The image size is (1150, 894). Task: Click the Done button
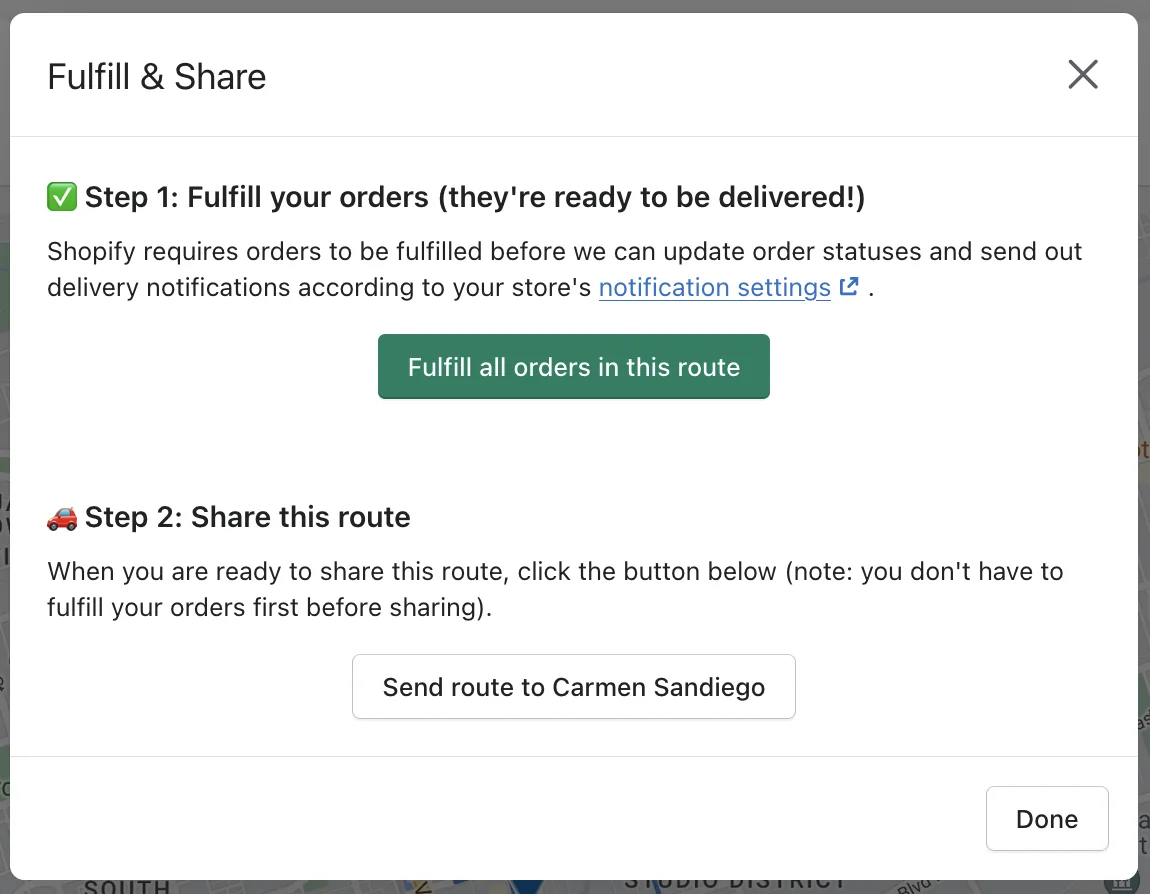[x=1047, y=818]
